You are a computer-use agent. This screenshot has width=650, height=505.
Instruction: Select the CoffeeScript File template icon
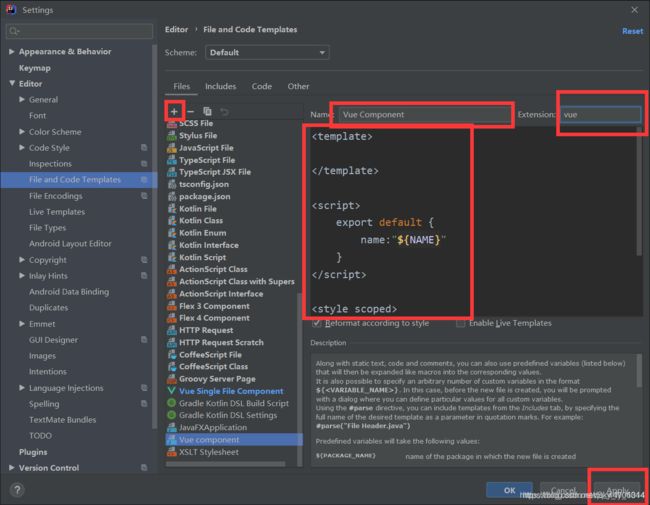(x=172, y=355)
